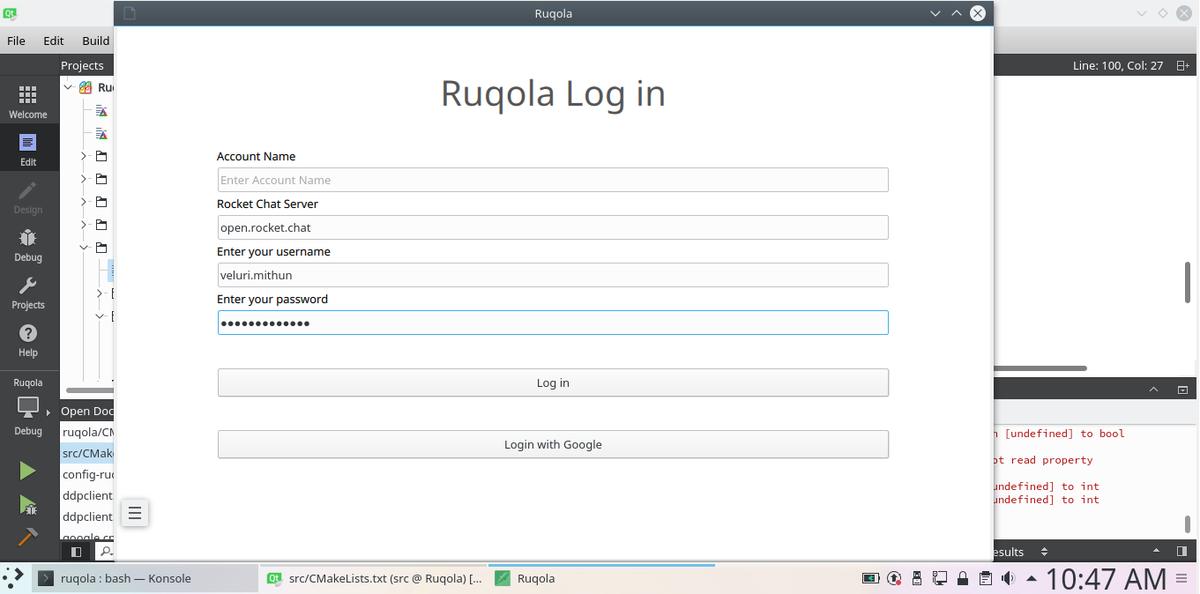
Task: Expand the hidden system tray icons arrow
Action: 1031,578
